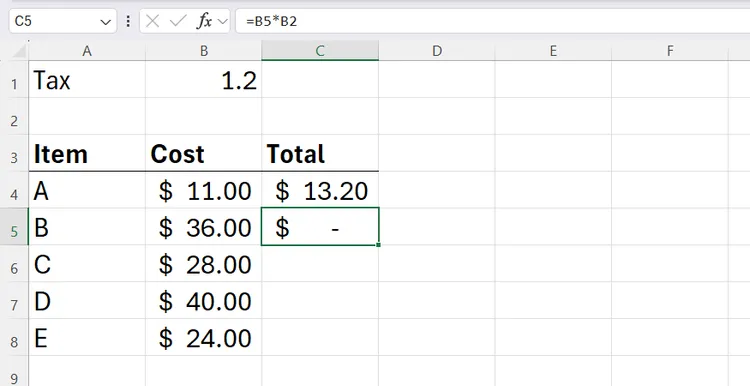Click the Cost header cell
The width and height of the screenshot is (750, 386).
(204, 153)
